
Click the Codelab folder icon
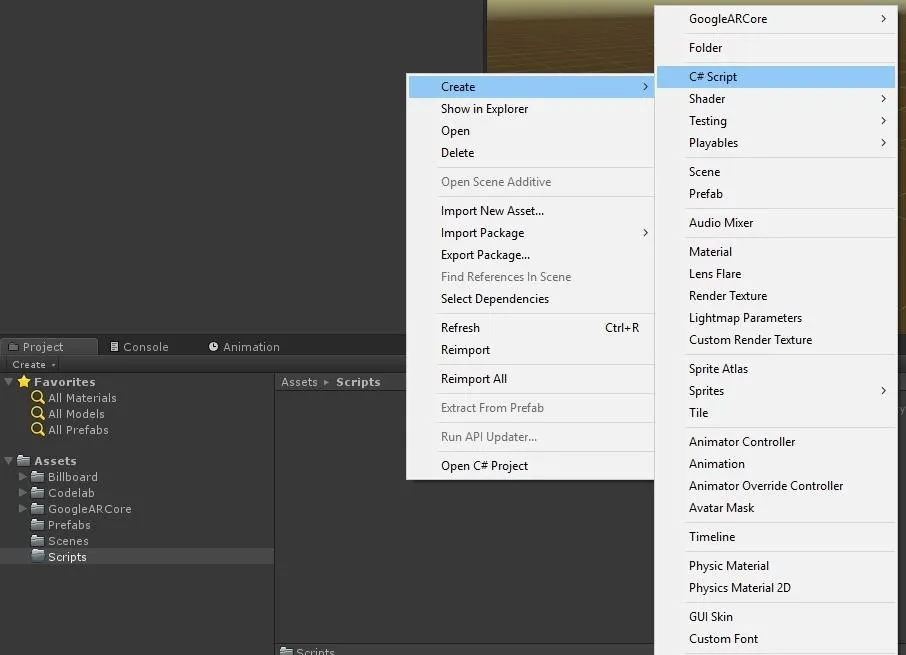click(x=38, y=492)
